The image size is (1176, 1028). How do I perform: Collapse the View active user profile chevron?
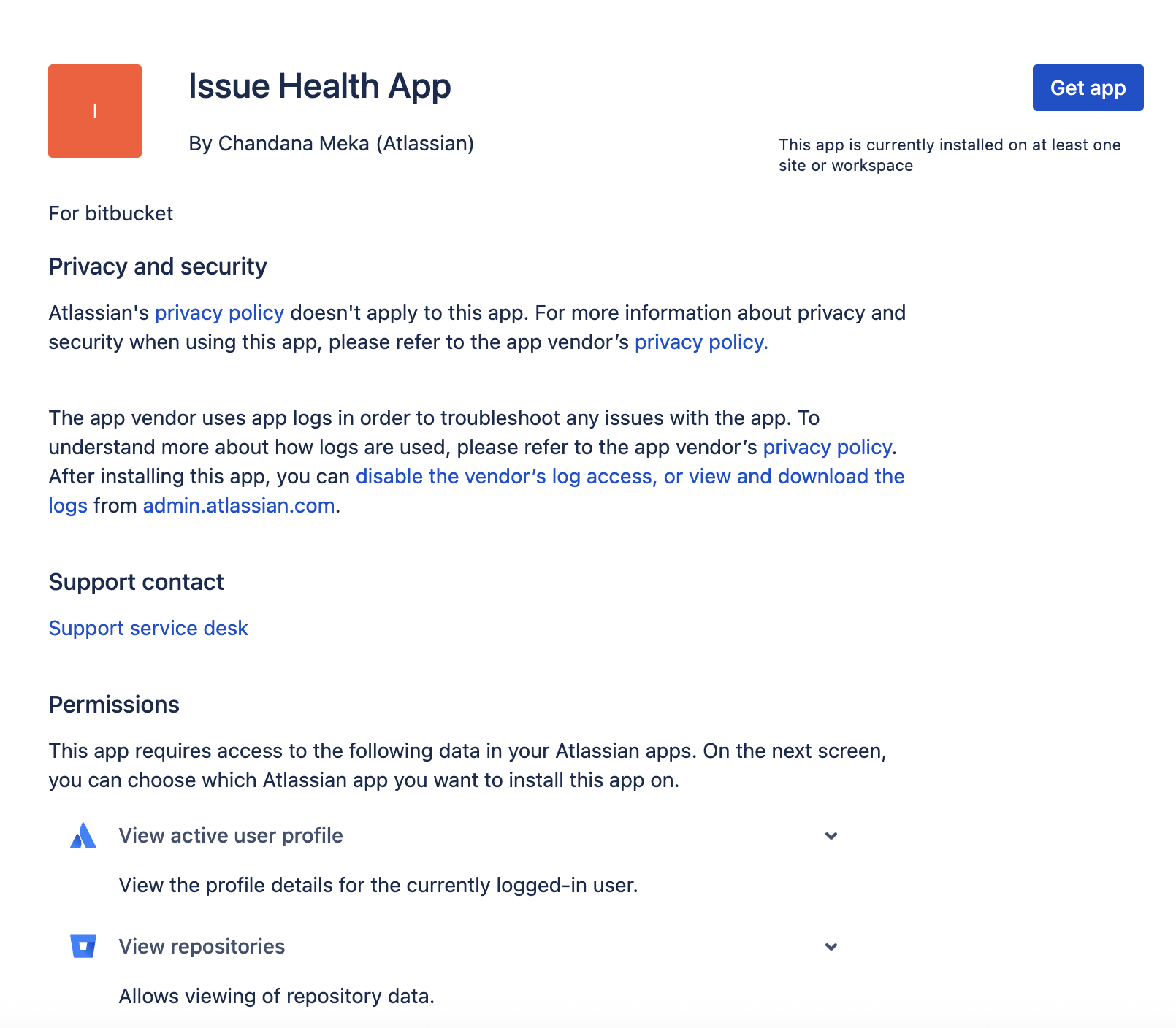[831, 835]
